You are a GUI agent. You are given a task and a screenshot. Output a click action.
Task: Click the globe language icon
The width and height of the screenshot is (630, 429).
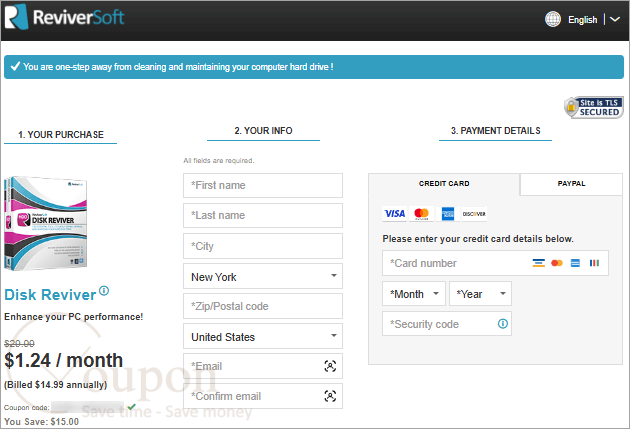553,19
